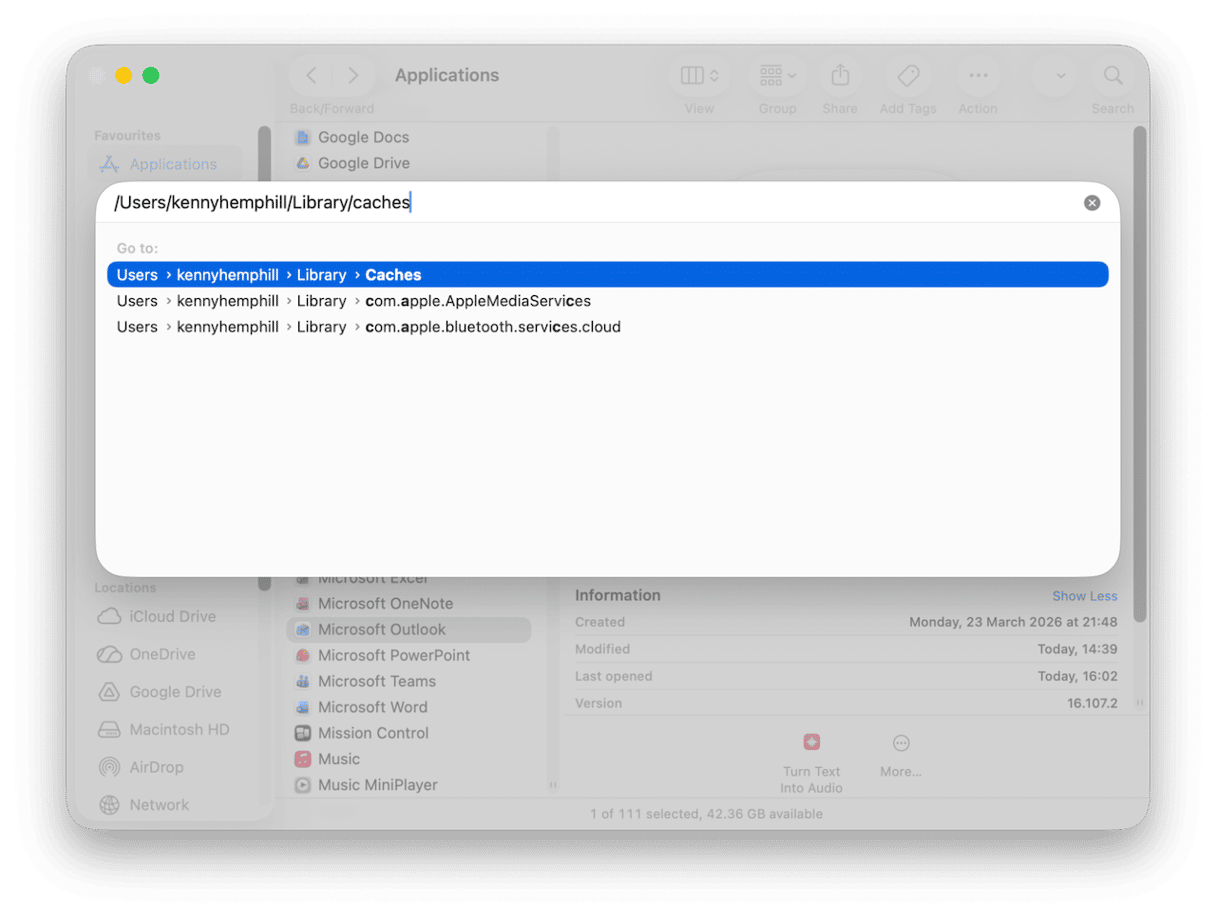
Task: Open the Group dropdown in the toolbar
Action: [x=777, y=75]
